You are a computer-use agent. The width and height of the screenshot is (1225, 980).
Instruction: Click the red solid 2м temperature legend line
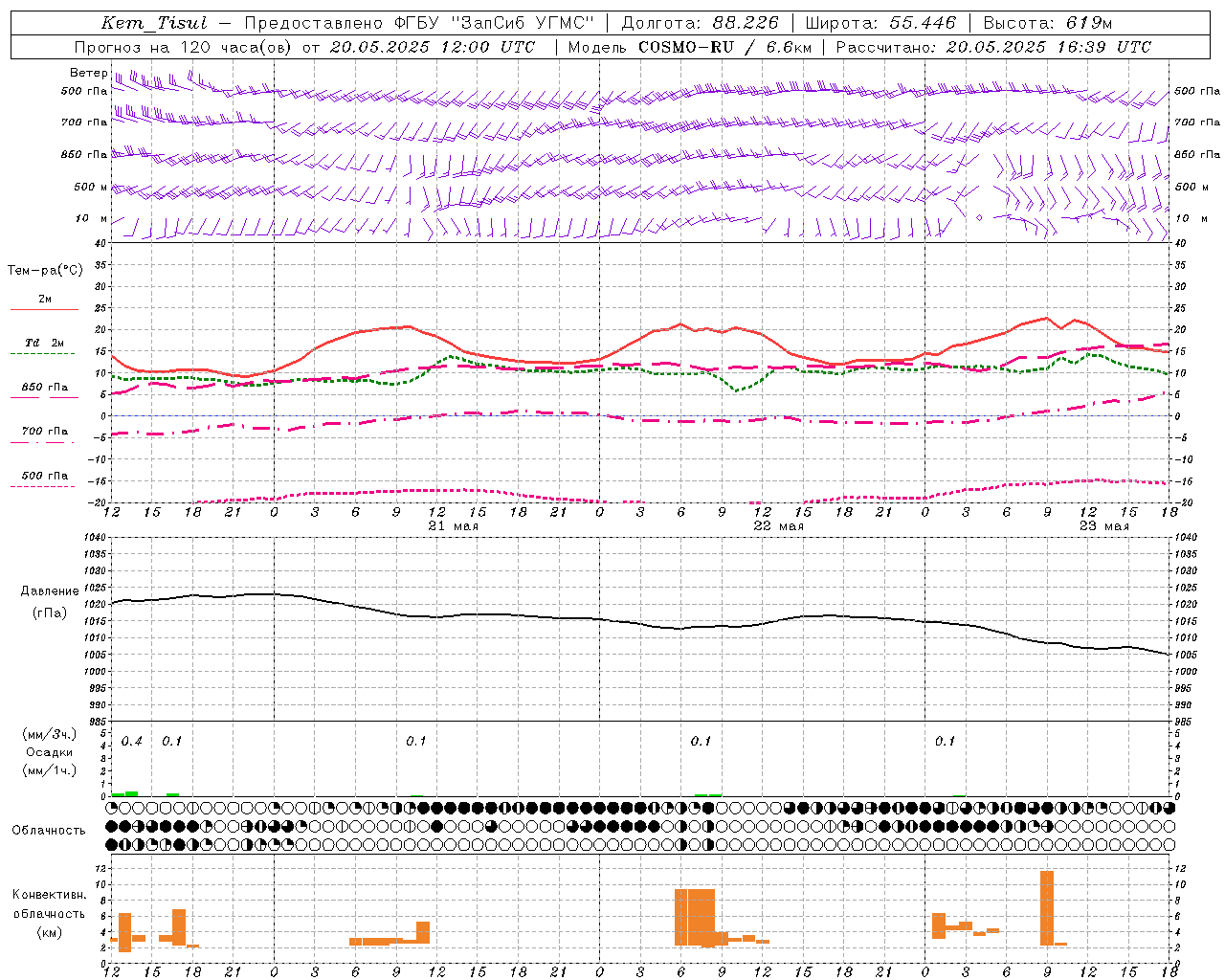pos(44,309)
